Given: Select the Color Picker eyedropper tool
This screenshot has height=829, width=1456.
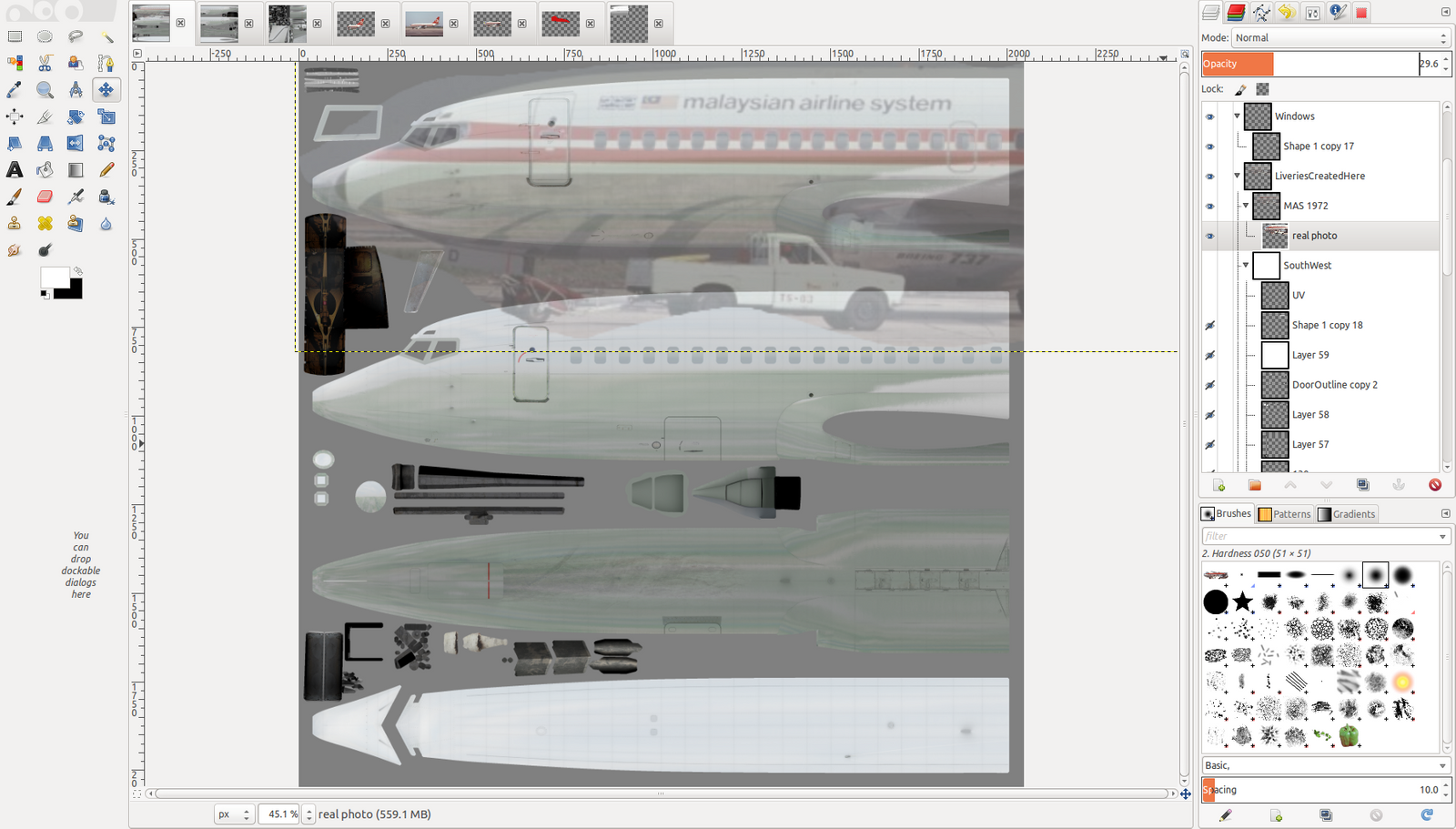Looking at the screenshot, I should (15, 89).
